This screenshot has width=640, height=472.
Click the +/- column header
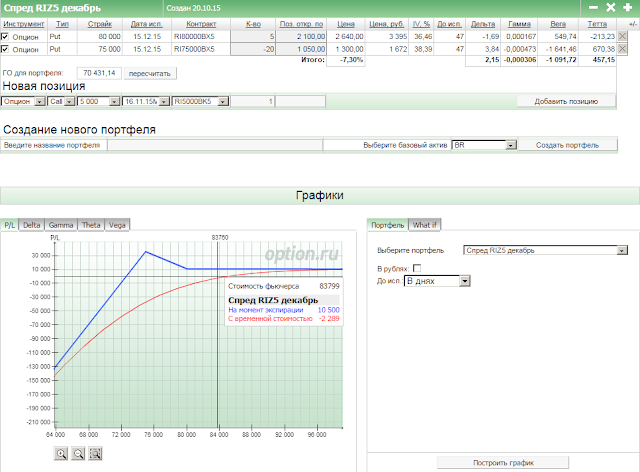pos(632,24)
